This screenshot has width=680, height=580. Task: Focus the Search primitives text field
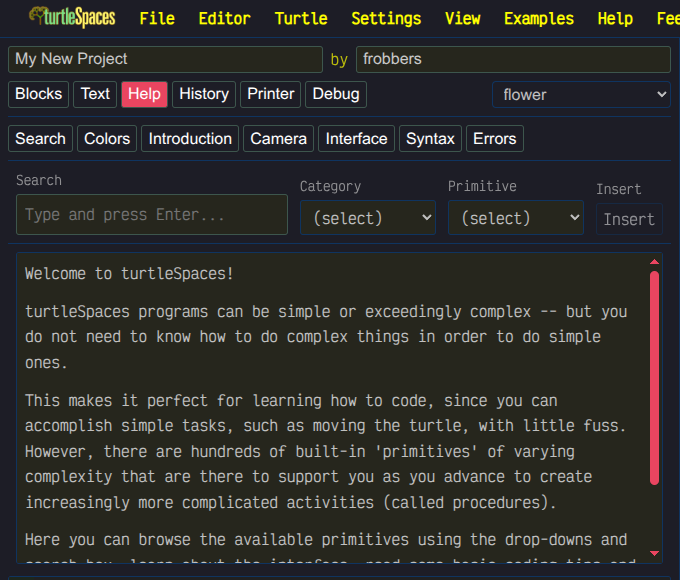pos(152,215)
